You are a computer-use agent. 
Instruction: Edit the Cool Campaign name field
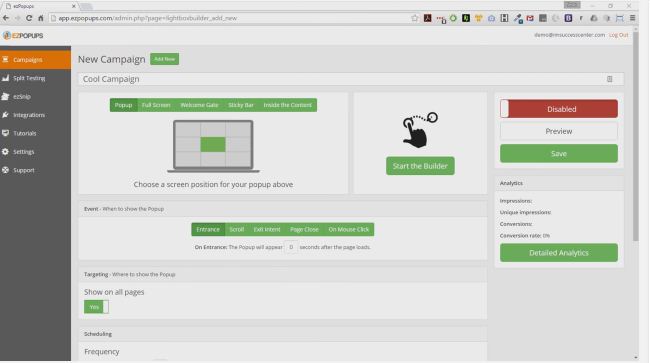(351, 79)
